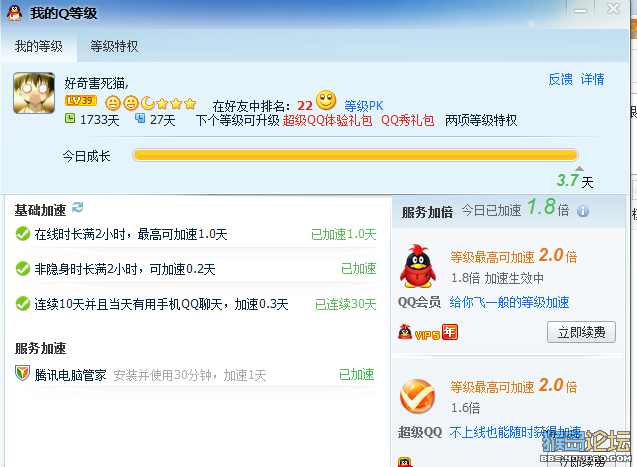Click the 腾讯电脑管家 shield icon
This screenshot has height=467, width=637.
point(22,373)
